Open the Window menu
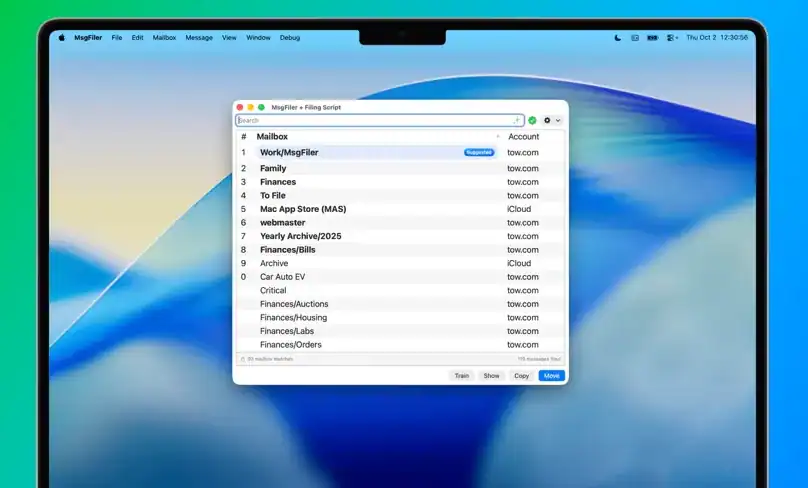 258,38
